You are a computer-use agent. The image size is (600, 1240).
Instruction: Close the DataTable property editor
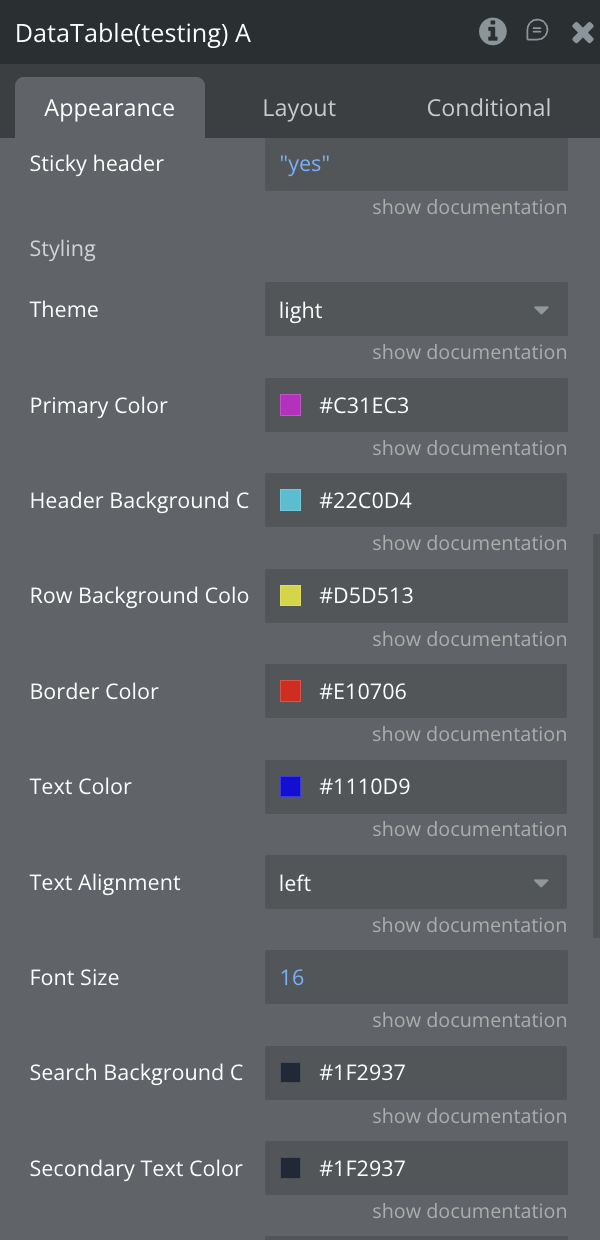coord(582,33)
